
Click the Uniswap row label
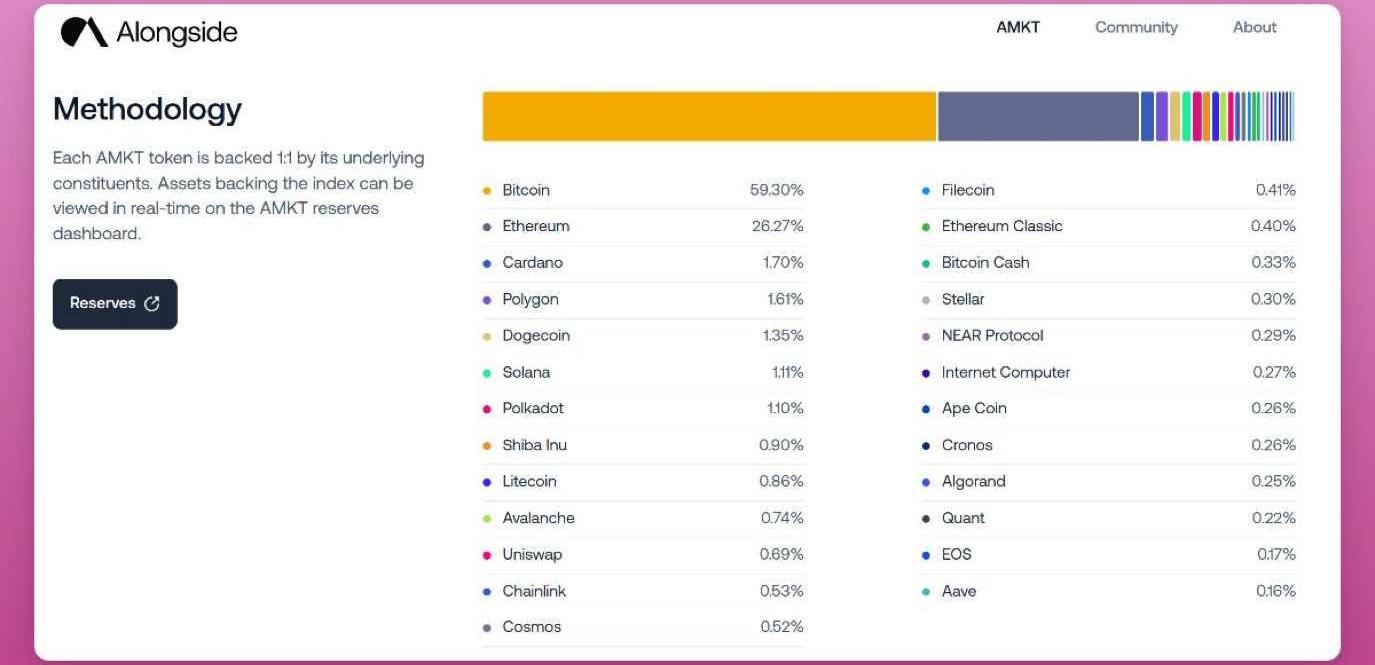coord(532,555)
